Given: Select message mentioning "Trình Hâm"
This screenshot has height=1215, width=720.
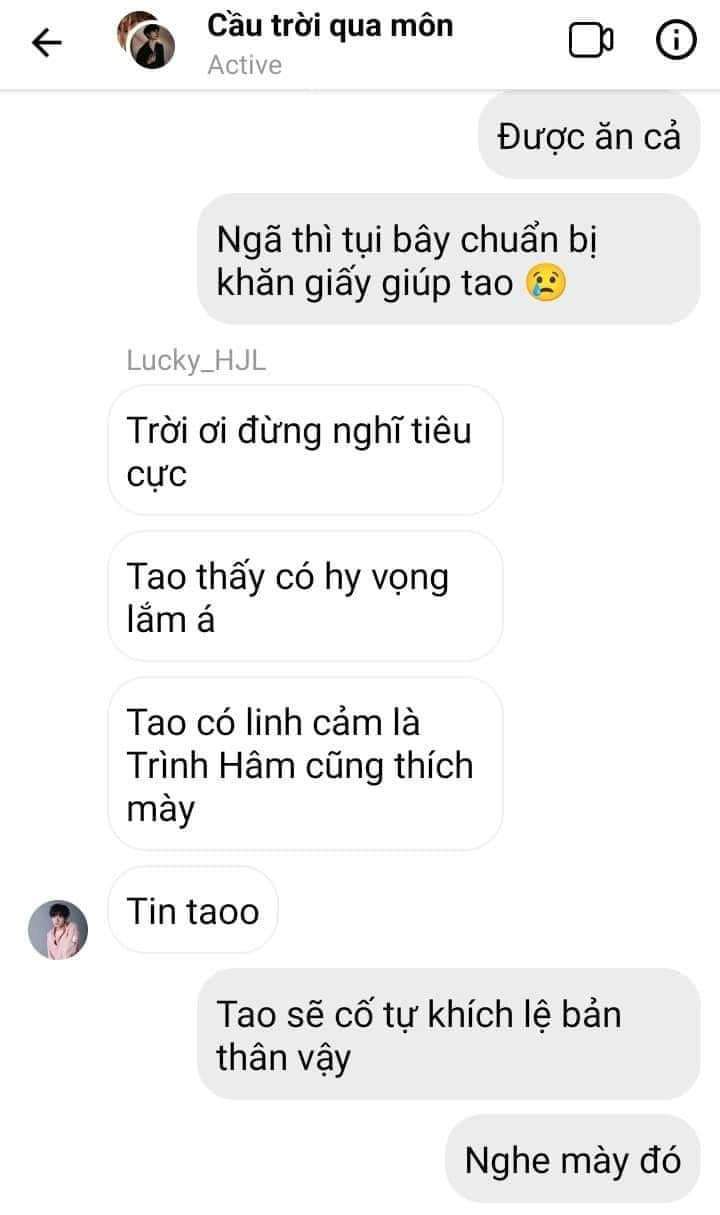Looking at the screenshot, I should (305, 764).
